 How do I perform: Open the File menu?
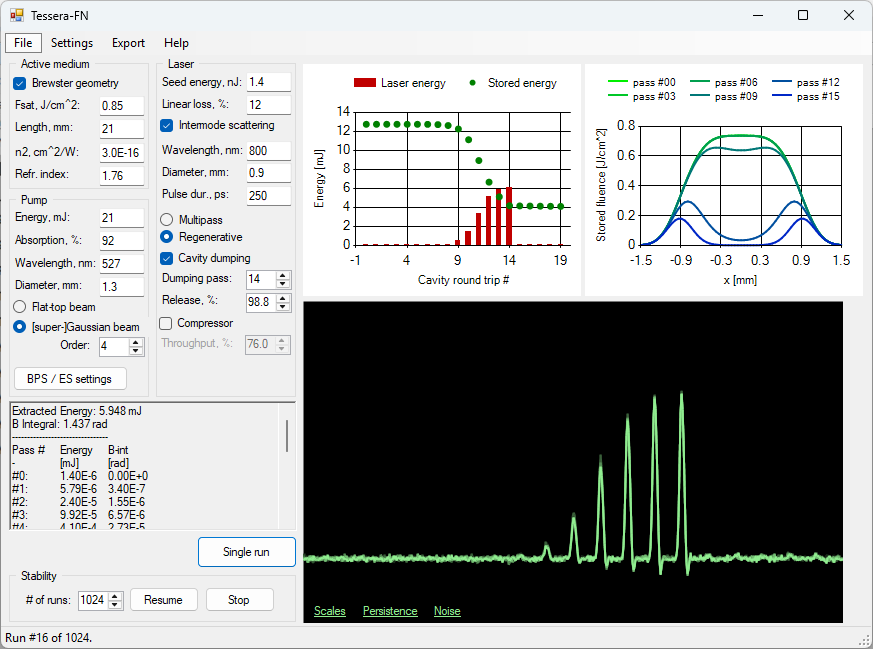(x=23, y=43)
